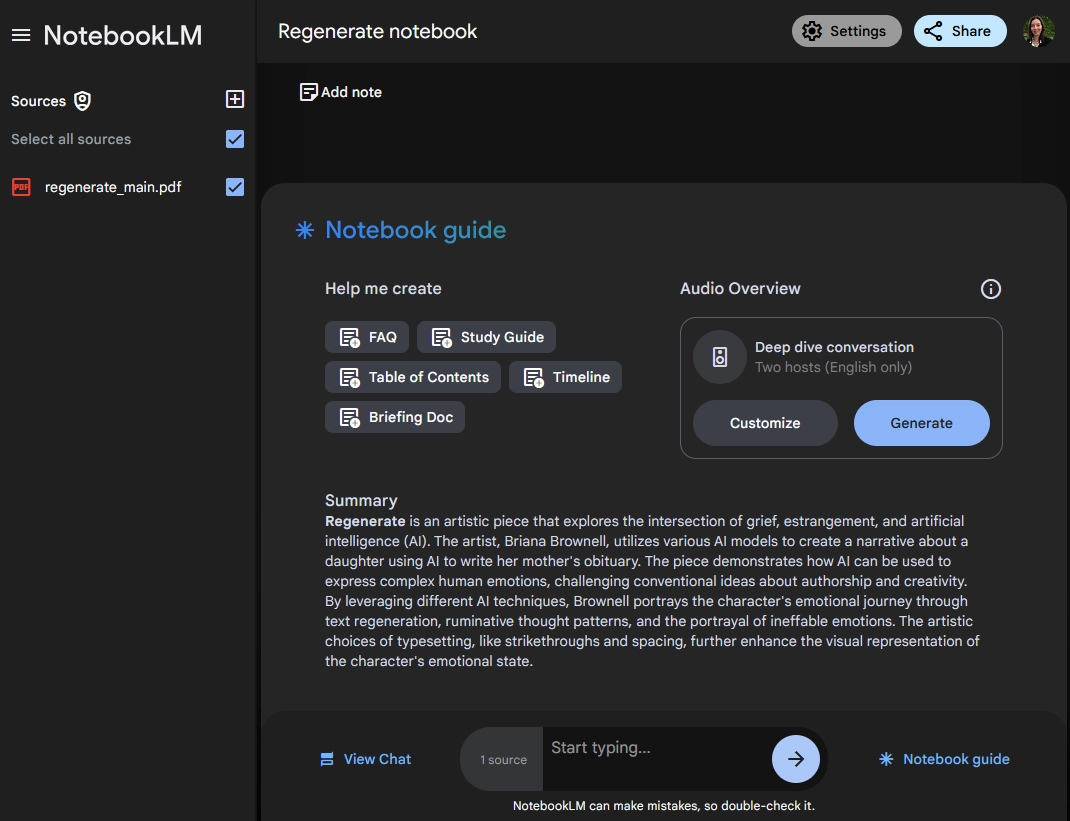Image resolution: width=1070 pixels, height=821 pixels.
Task: Open the hamburger navigation menu
Action: point(21,35)
